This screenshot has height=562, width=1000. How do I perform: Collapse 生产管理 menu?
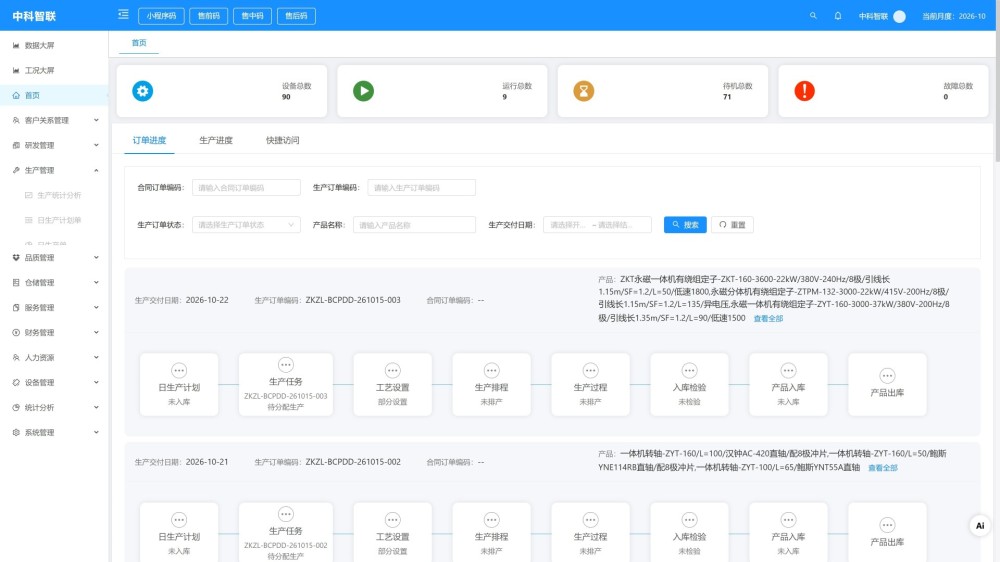[54, 170]
